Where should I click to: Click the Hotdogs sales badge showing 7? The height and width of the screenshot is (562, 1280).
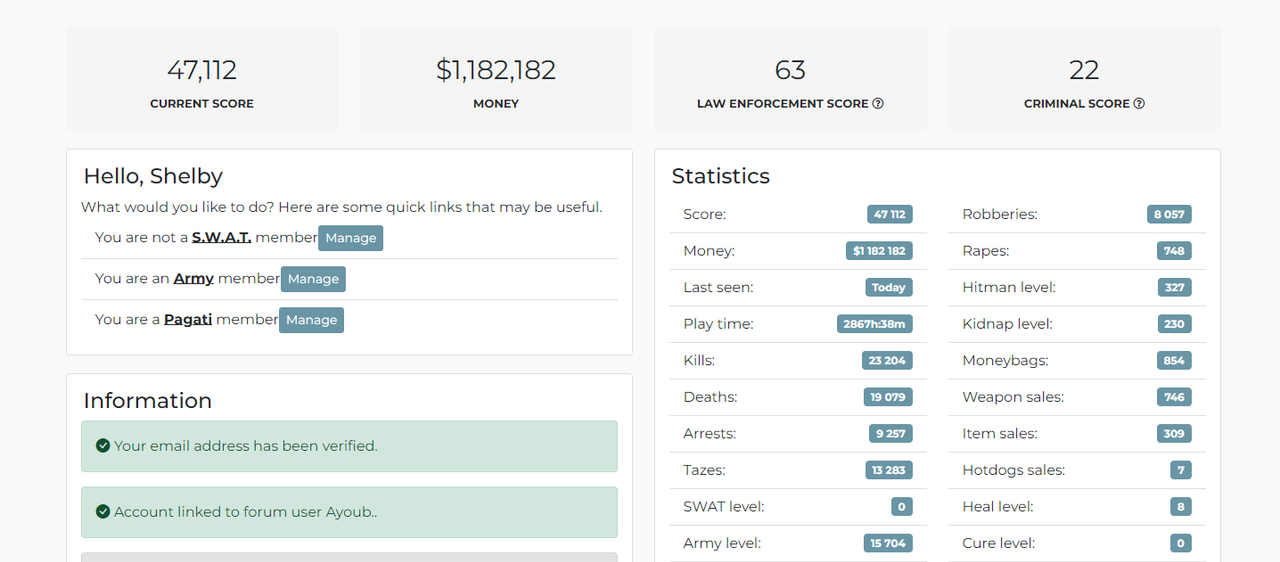pos(1181,470)
